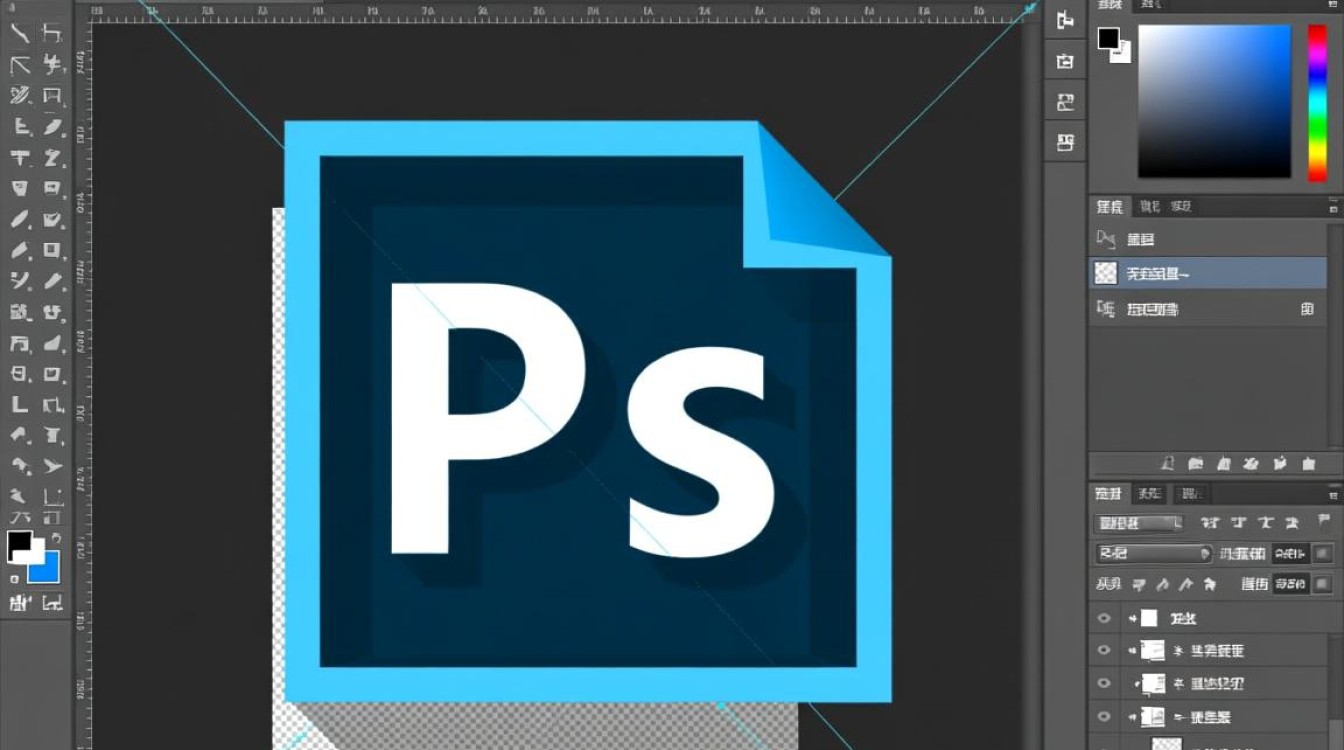Switch to the first Layers panel tab
This screenshot has height=750, width=1344.
tap(1108, 494)
